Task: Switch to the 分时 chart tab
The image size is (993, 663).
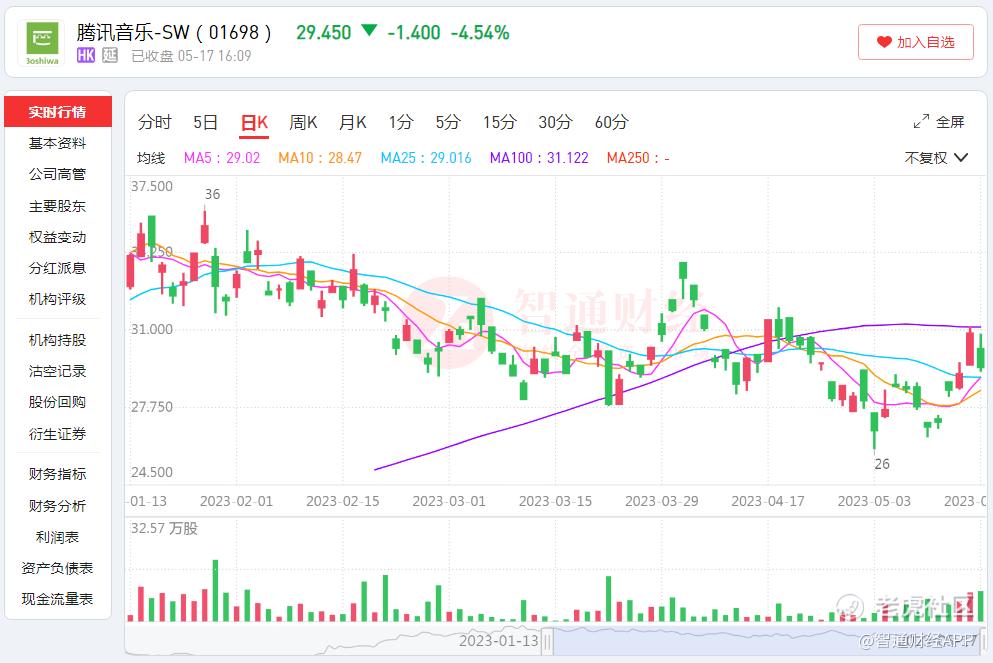Action: click(155, 122)
